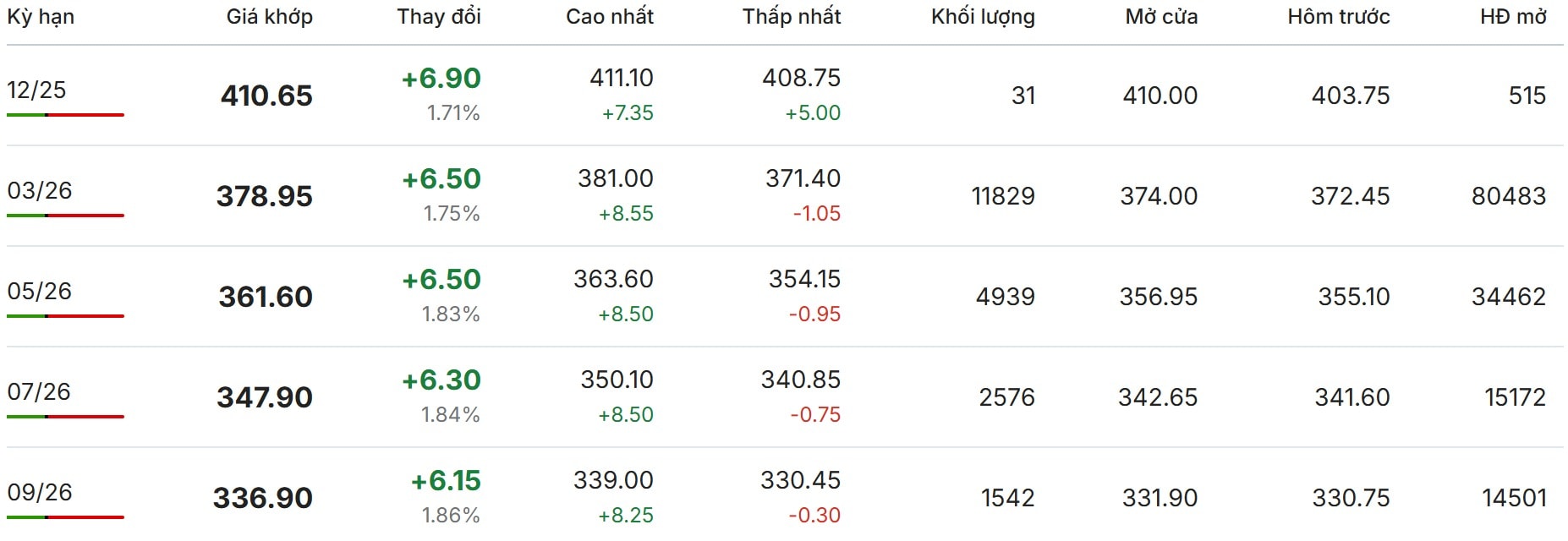Click the Kỳ hạn column header

[x=41, y=17]
